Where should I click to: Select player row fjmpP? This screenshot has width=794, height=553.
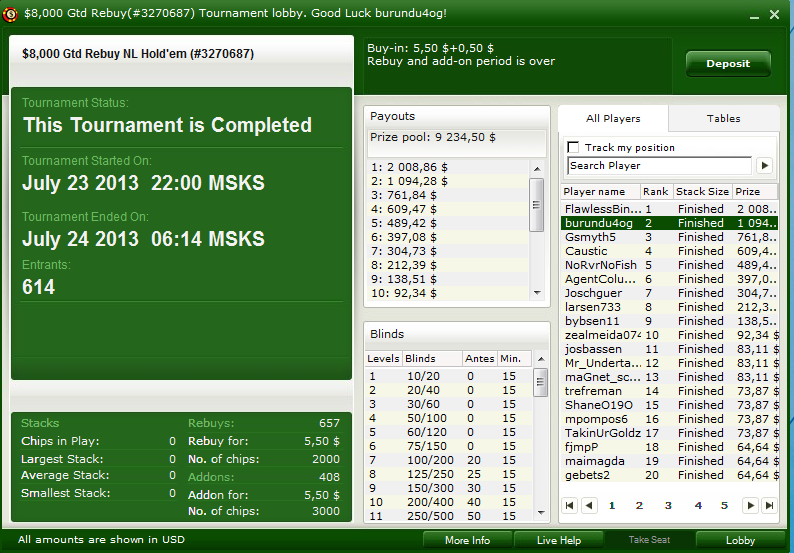[x=669, y=448]
